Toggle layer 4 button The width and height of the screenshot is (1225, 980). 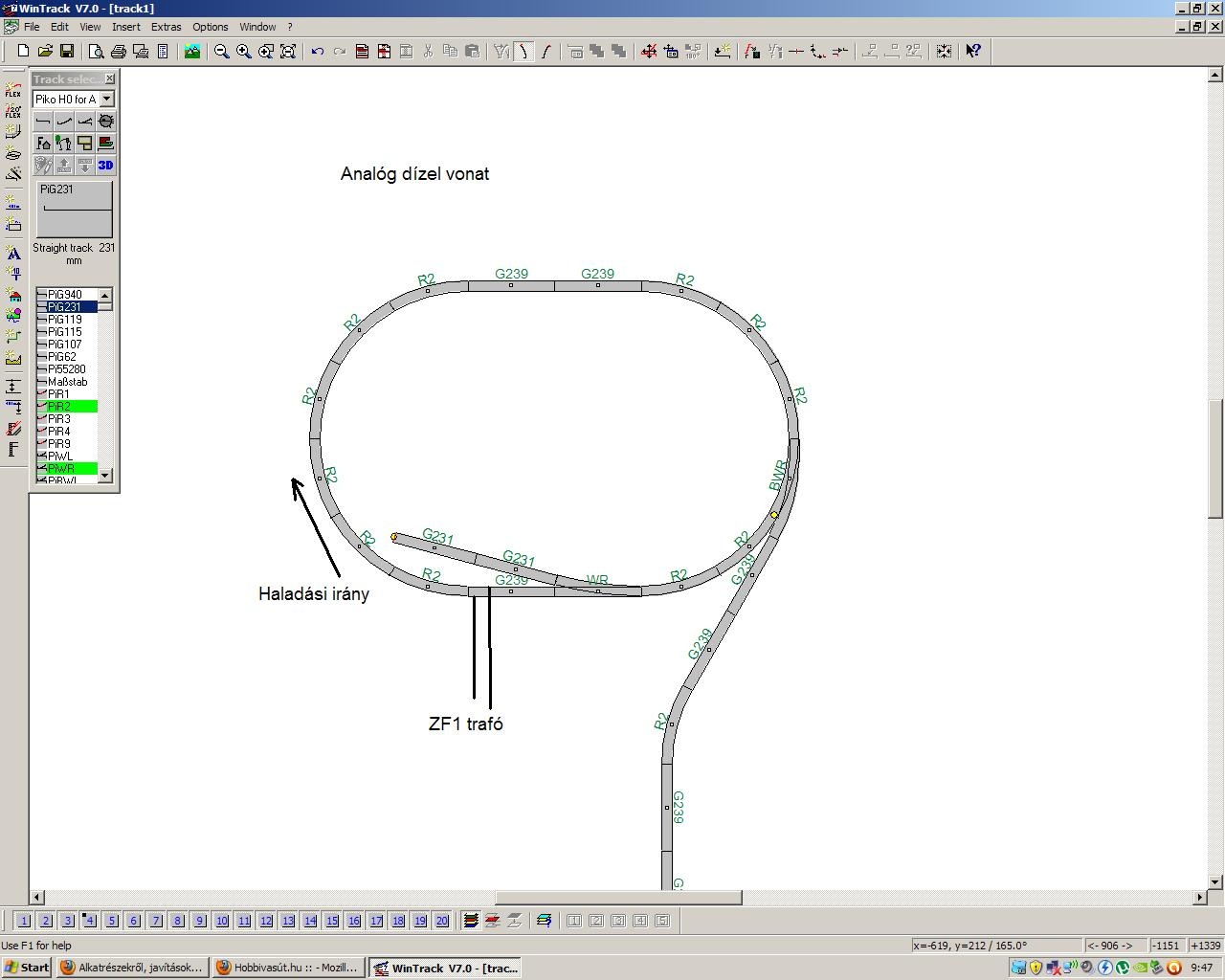[x=90, y=921]
